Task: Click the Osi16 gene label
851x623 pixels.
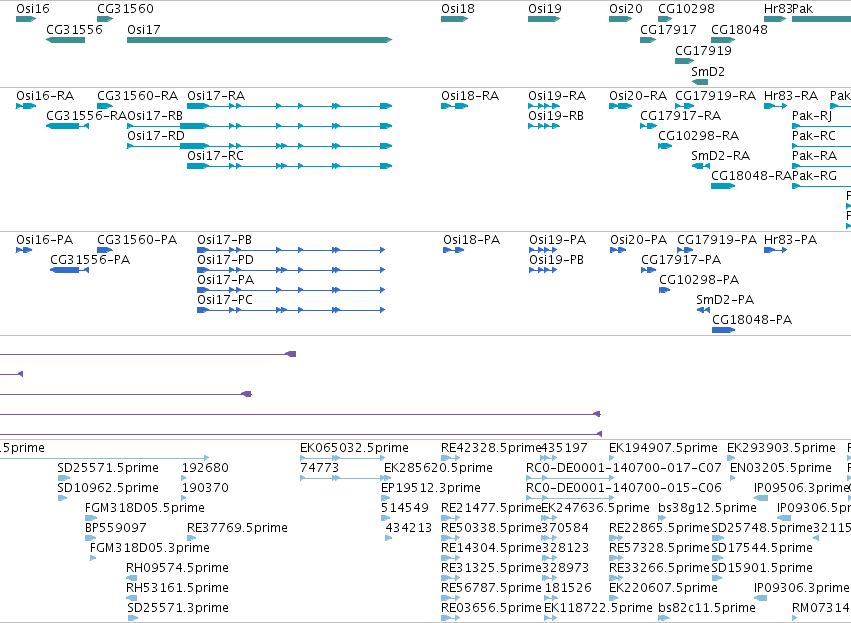Action: 33,9
